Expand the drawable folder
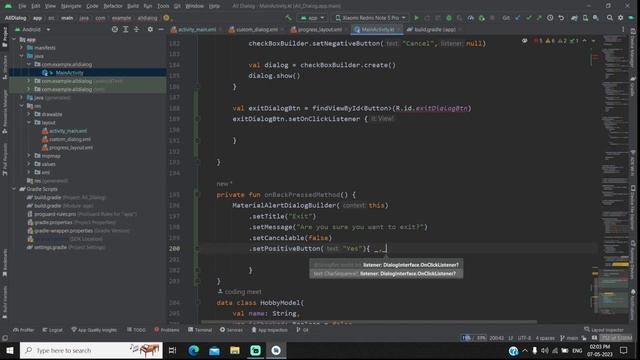 click(x=29, y=114)
